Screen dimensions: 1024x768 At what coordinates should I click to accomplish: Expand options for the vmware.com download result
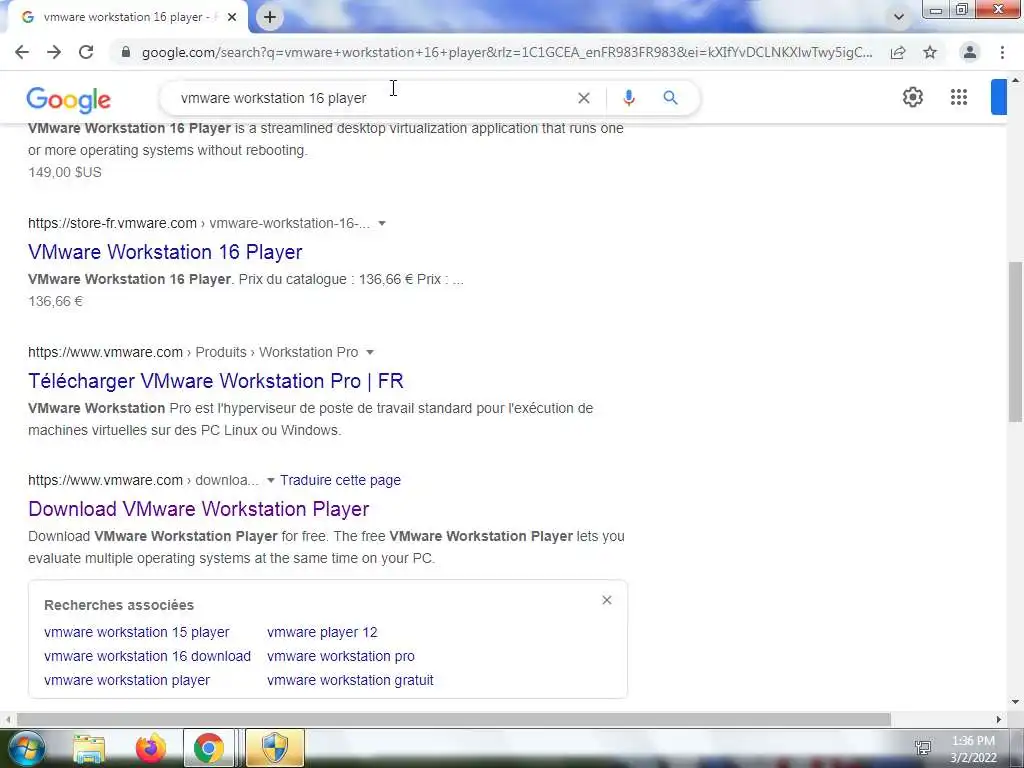tap(270, 481)
